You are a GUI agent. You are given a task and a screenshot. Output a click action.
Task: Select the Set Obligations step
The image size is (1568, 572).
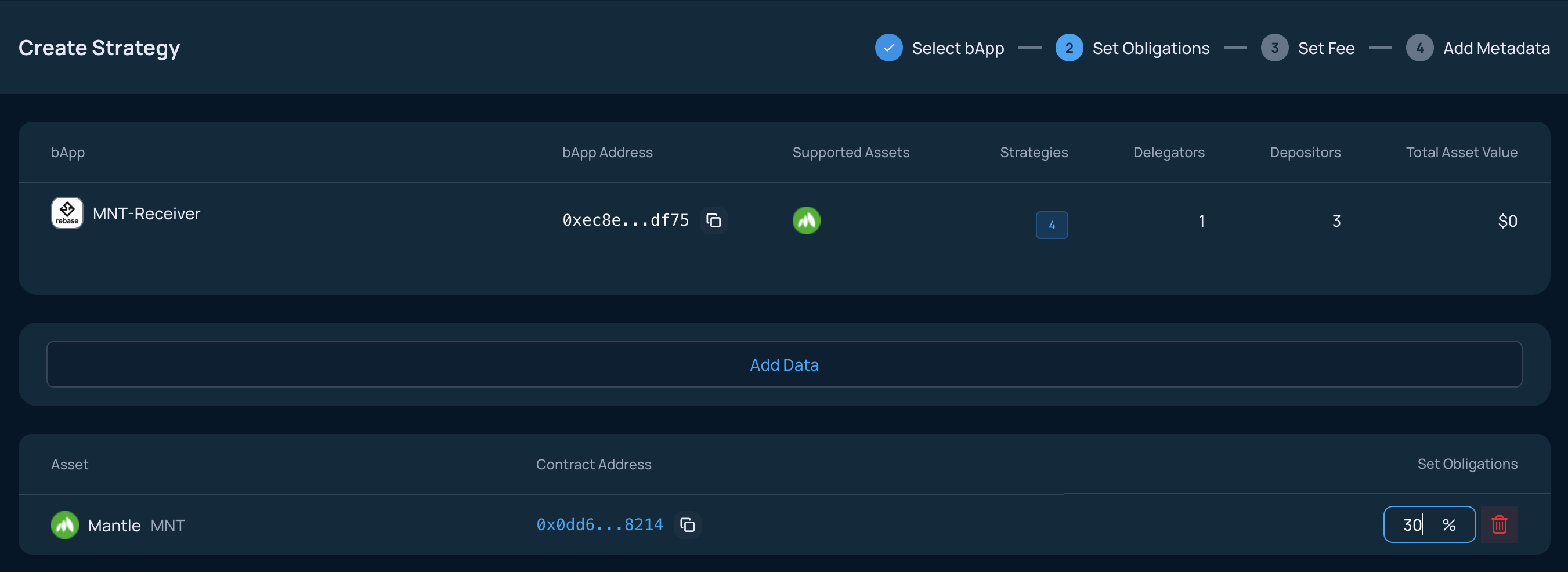pyautogui.click(x=1150, y=48)
